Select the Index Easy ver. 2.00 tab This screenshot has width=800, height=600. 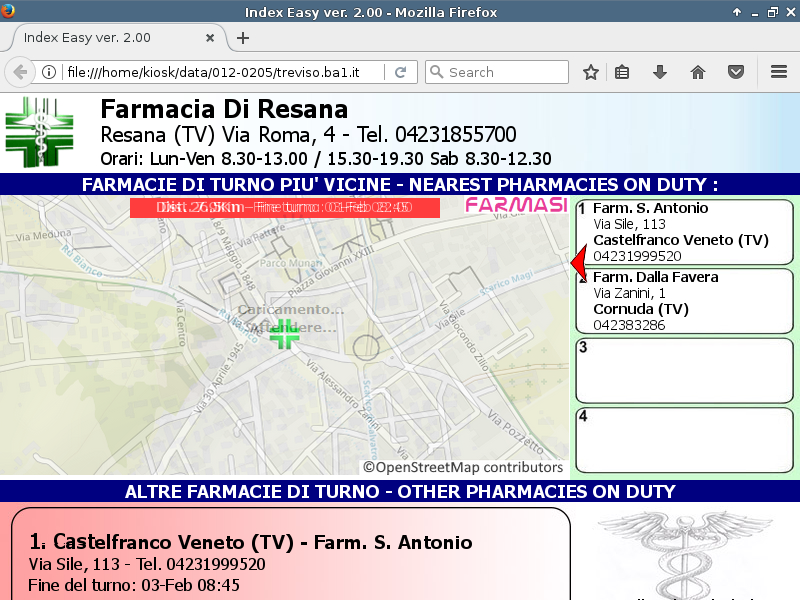[100, 38]
